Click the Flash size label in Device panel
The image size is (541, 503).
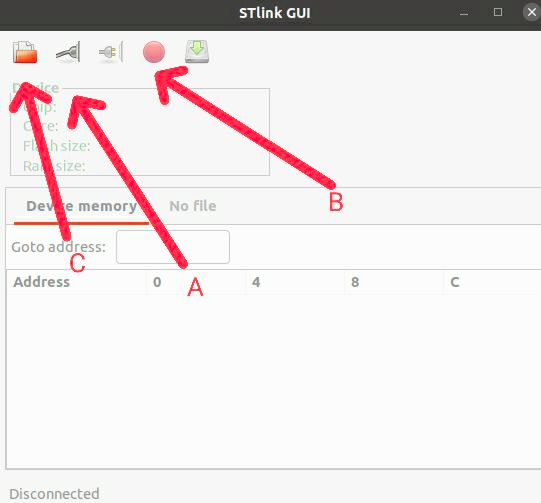(x=57, y=146)
